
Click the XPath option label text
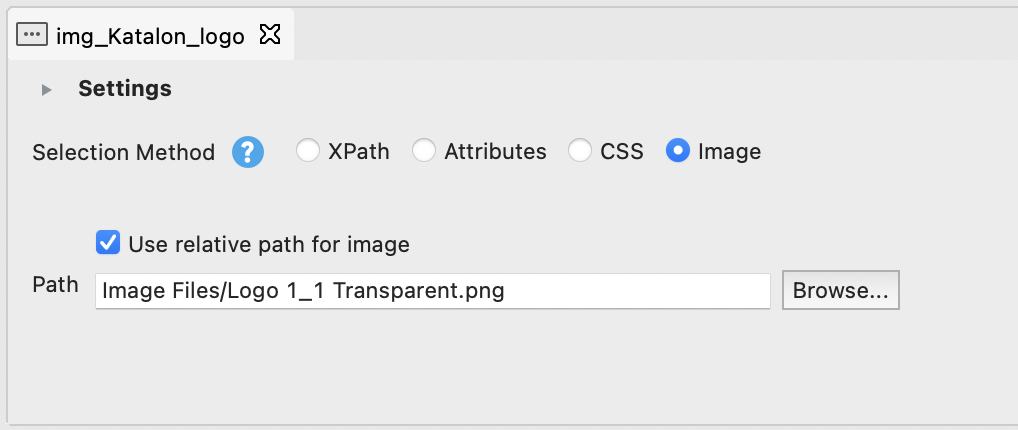click(x=359, y=152)
